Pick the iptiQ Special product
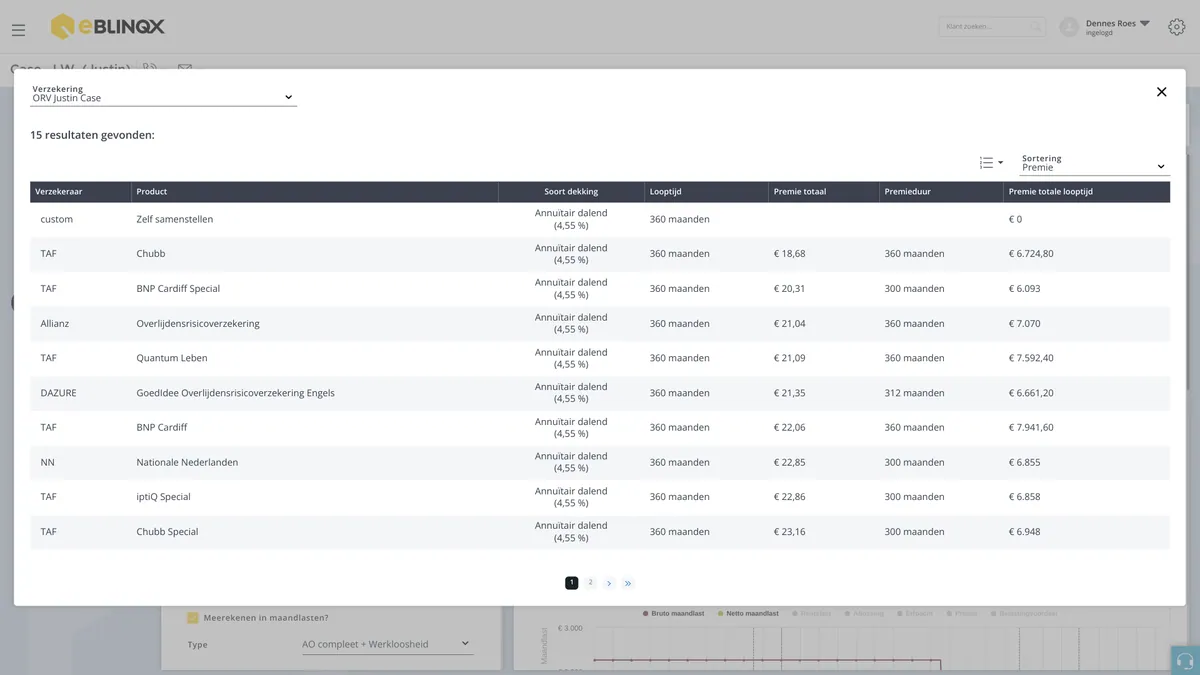This screenshot has width=1200, height=675. point(600,497)
